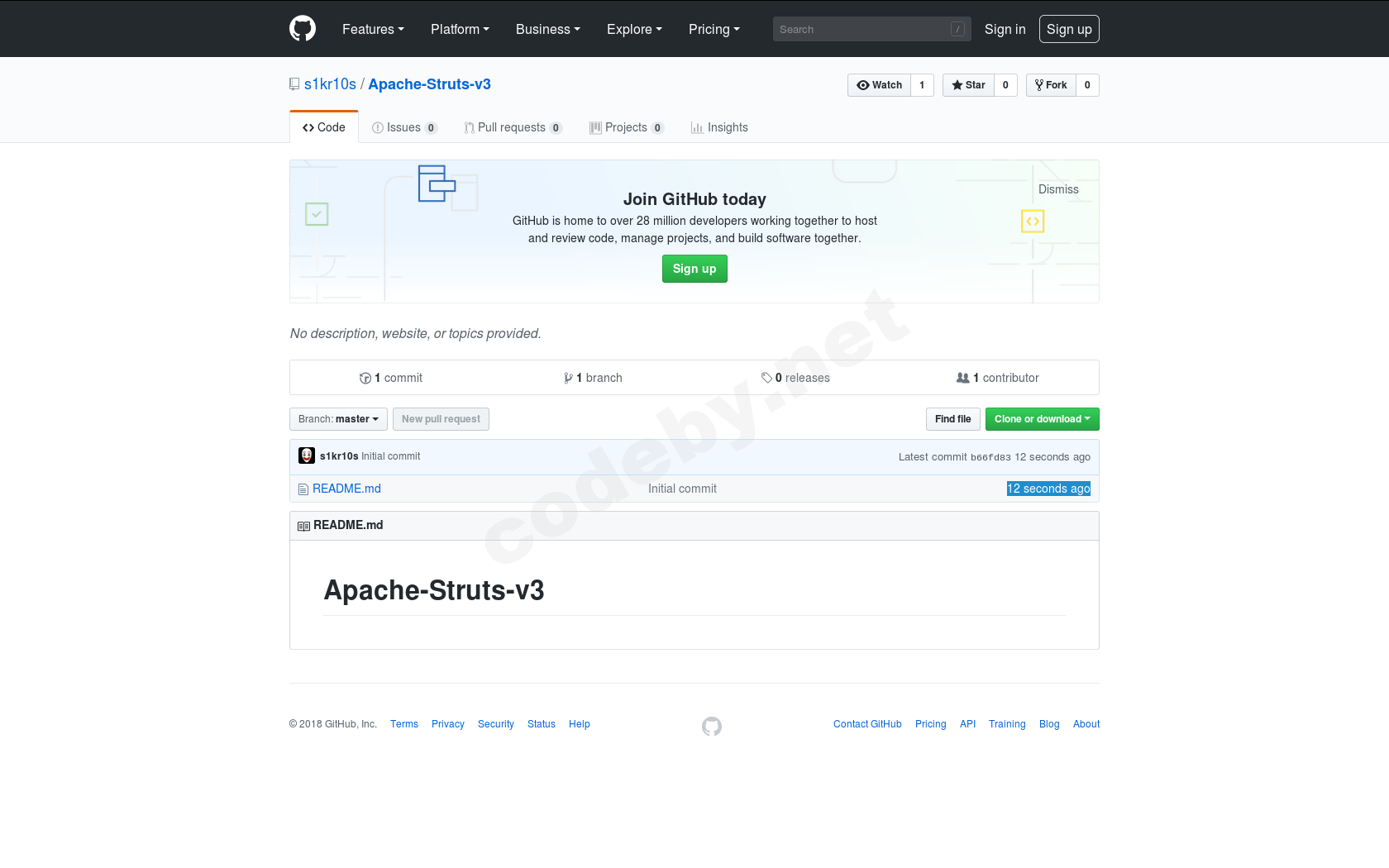The width and height of the screenshot is (1389, 868).
Task: Click the Watch count showing 1
Action: click(x=922, y=84)
